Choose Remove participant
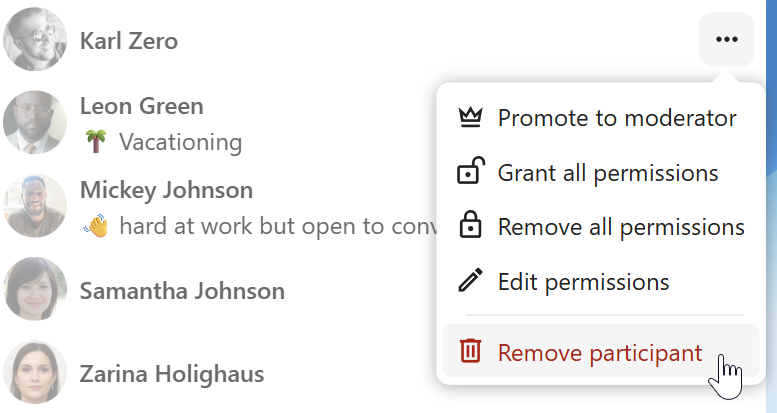The width and height of the screenshot is (777, 413). click(x=599, y=353)
